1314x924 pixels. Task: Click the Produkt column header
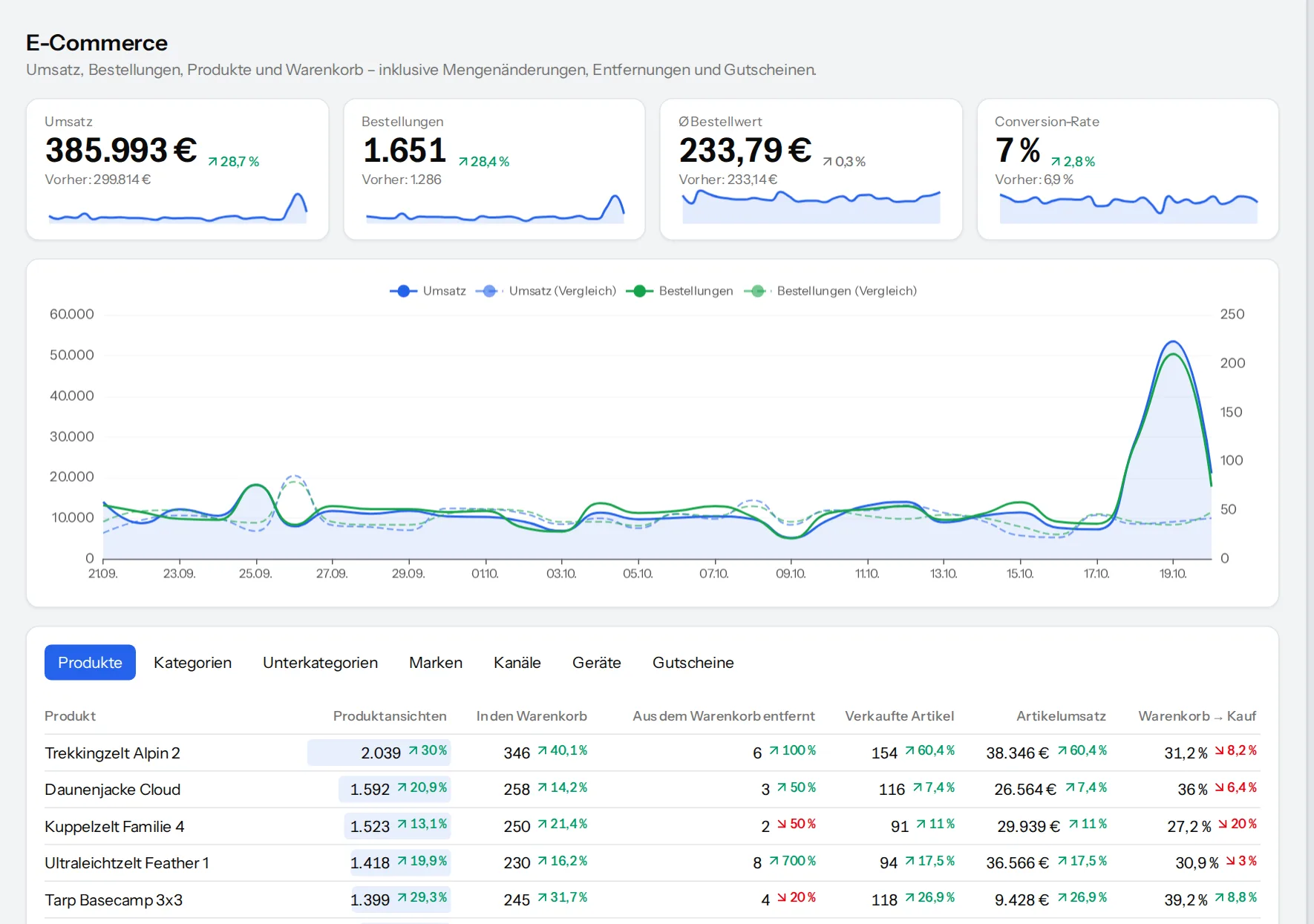tap(70, 716)
